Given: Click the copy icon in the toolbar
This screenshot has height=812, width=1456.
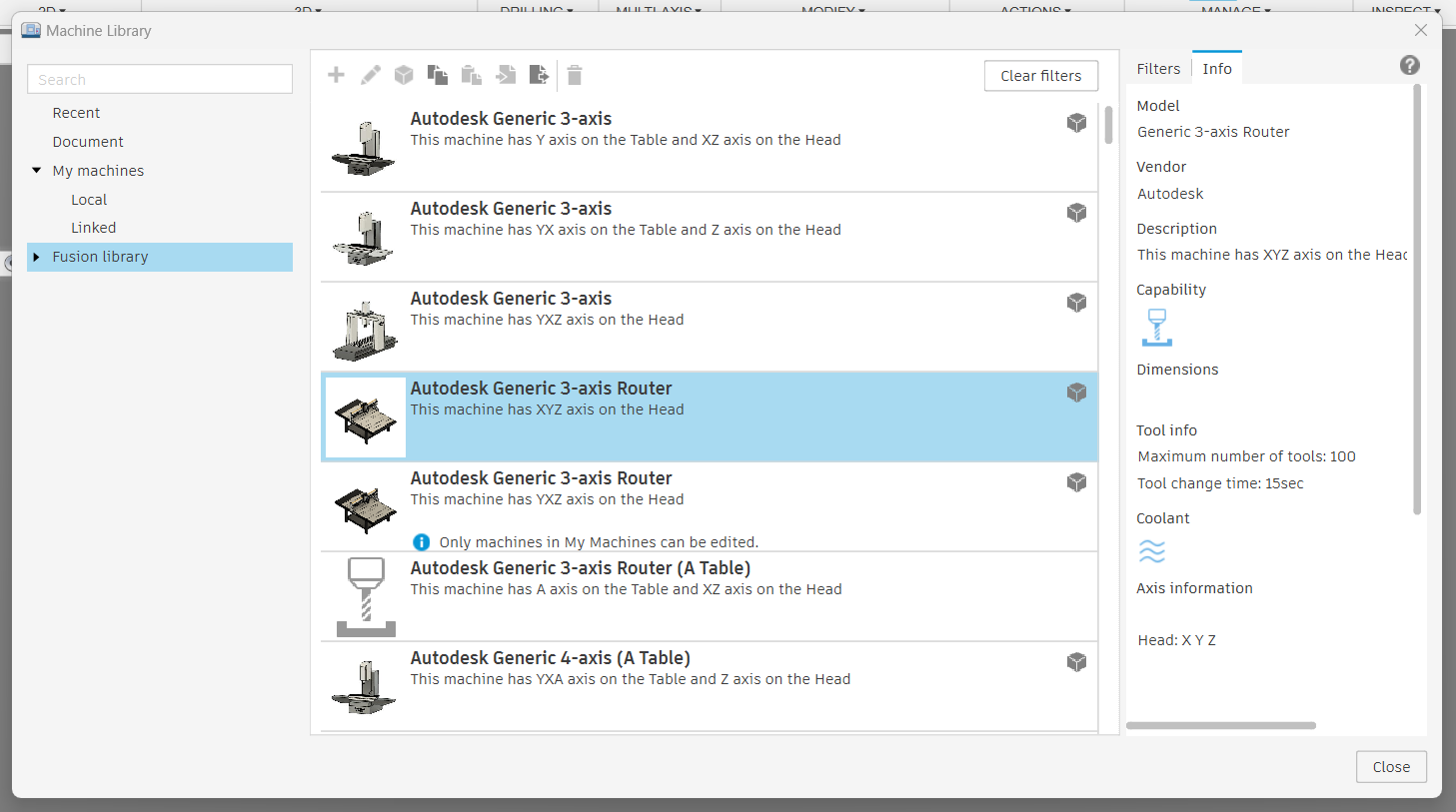Looking at the screenshot, I should click(x=438, y=75).
